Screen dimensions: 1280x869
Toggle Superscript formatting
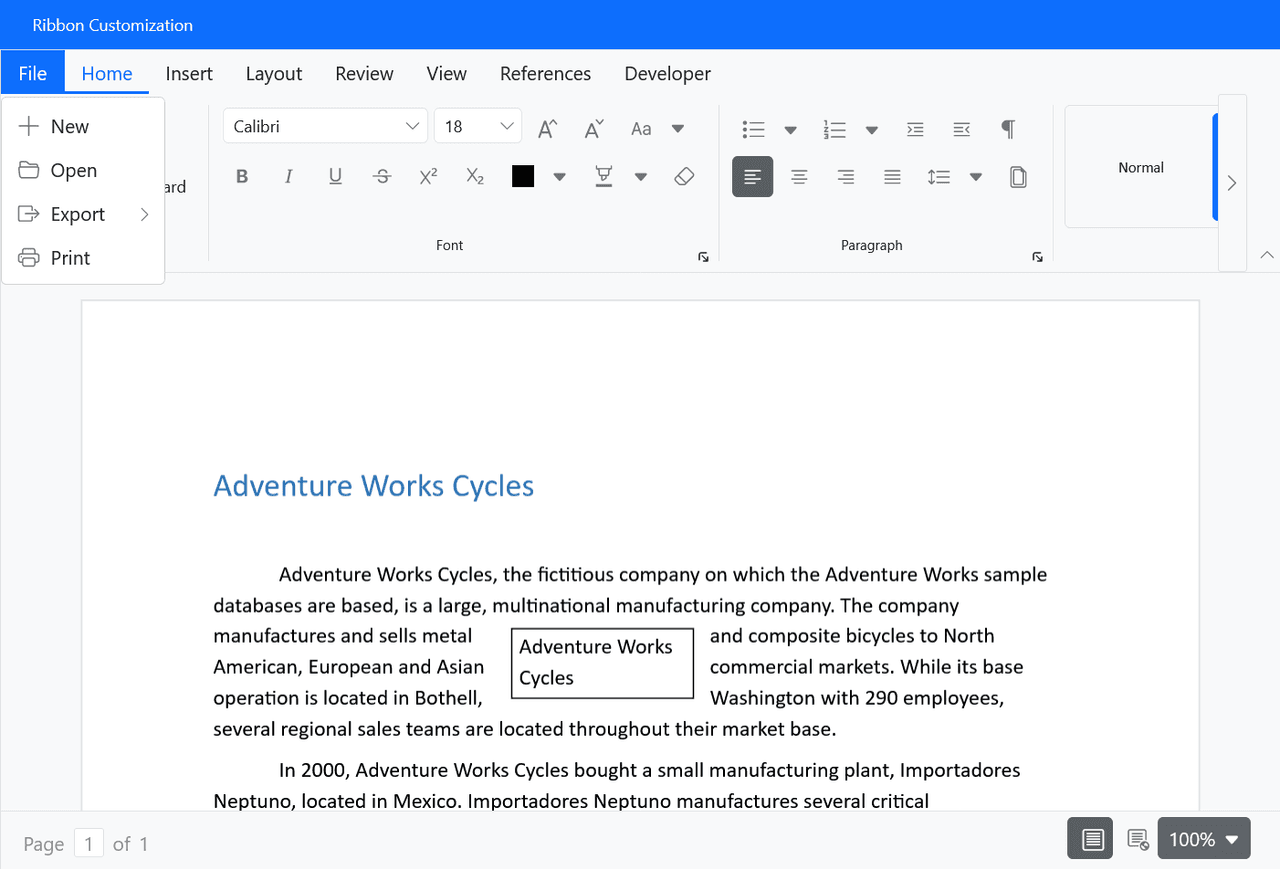point(428,177)
